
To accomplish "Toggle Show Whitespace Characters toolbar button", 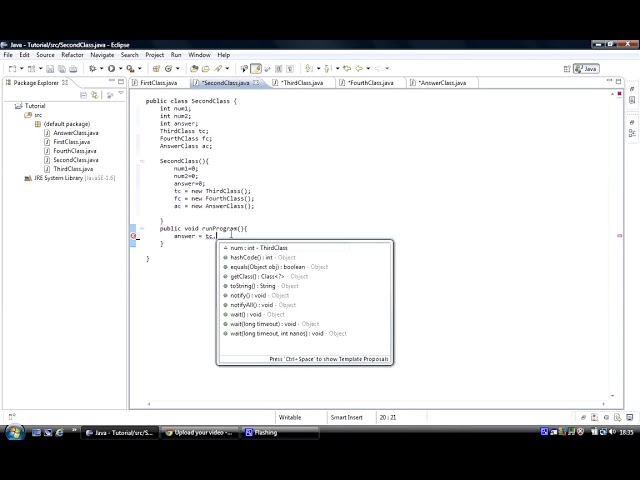I will click(x=290, y=69).
